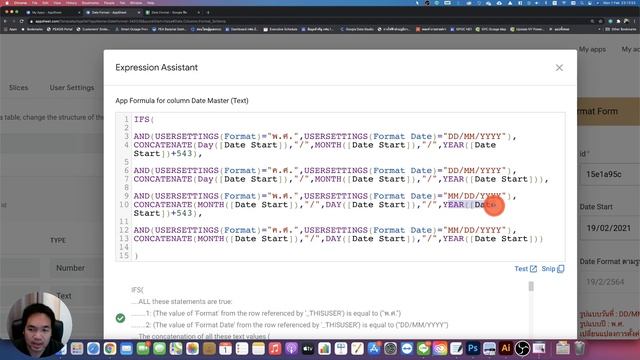Open My apps in the AppSheet header
This screenshot has height=360, width=640.
[592, 49]
